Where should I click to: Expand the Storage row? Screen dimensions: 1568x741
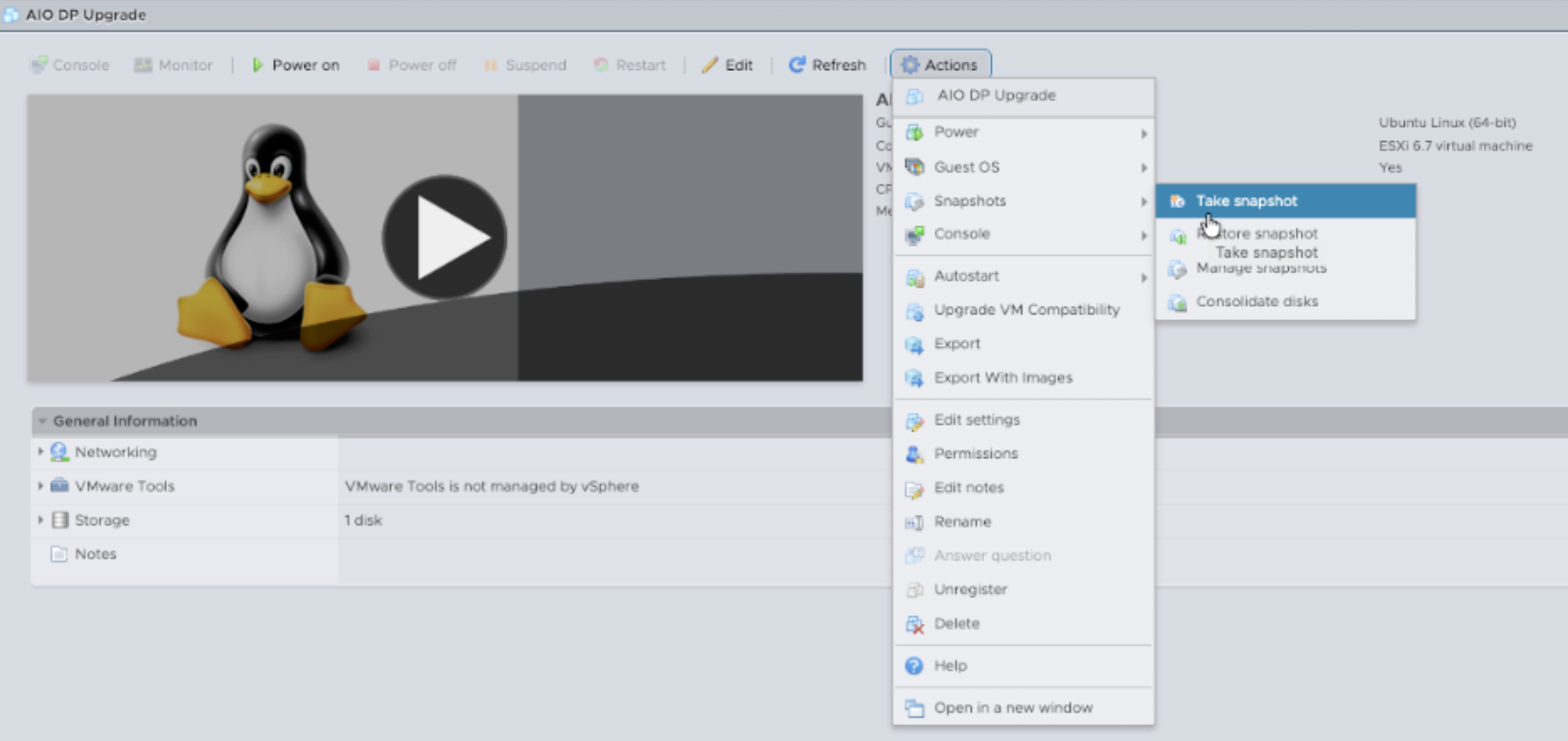[x=40, y=520]
